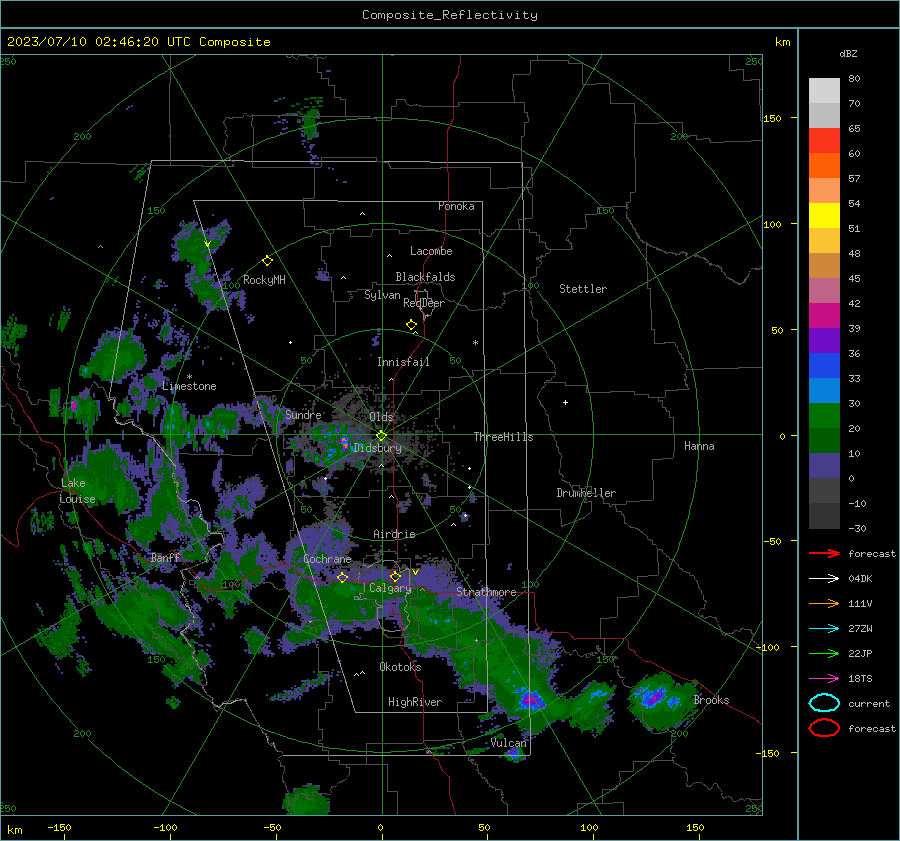
Task: Click the Lacombe label
Action: tap(431, 251)
